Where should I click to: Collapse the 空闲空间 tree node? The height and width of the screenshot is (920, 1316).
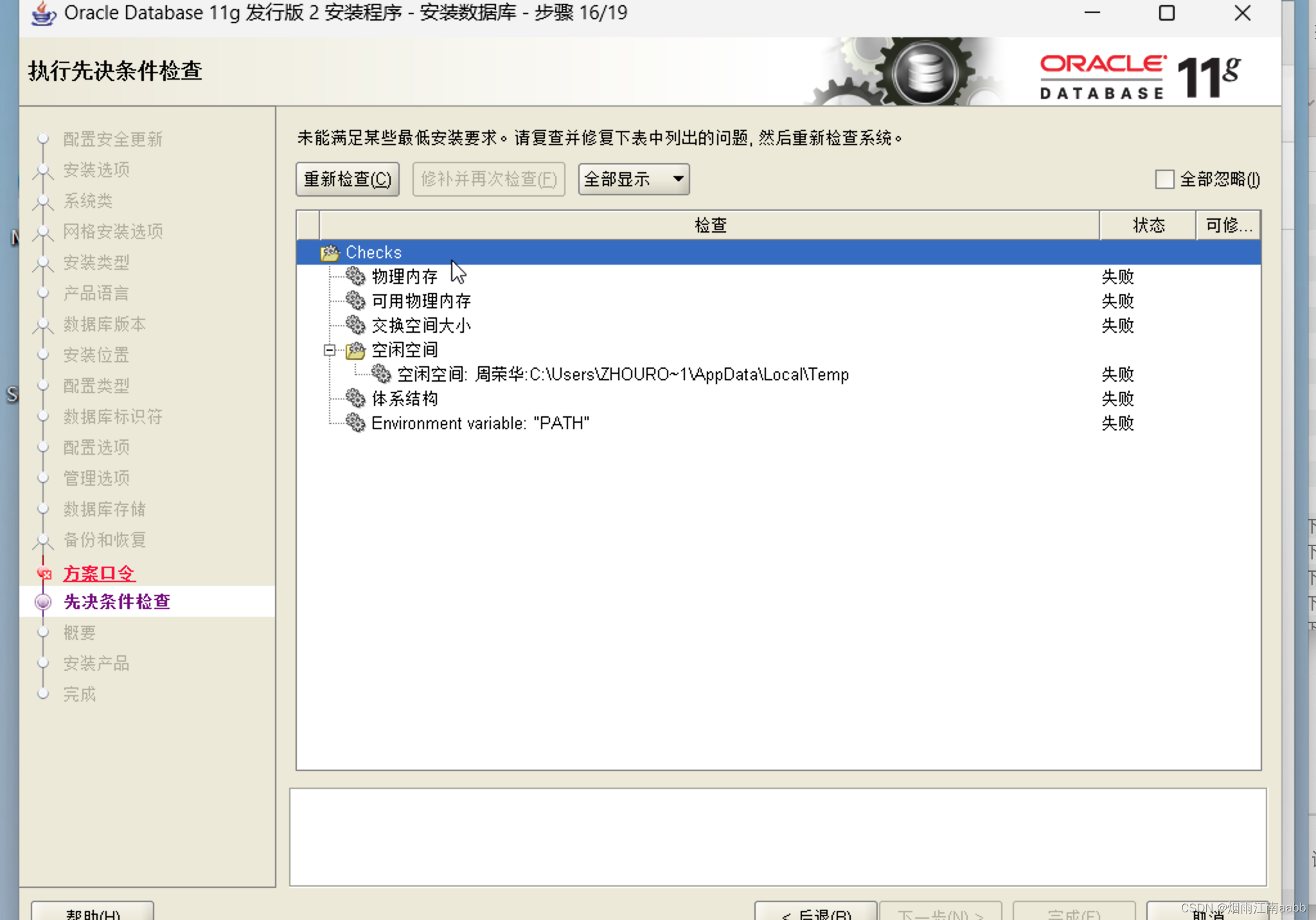[330, 350]
